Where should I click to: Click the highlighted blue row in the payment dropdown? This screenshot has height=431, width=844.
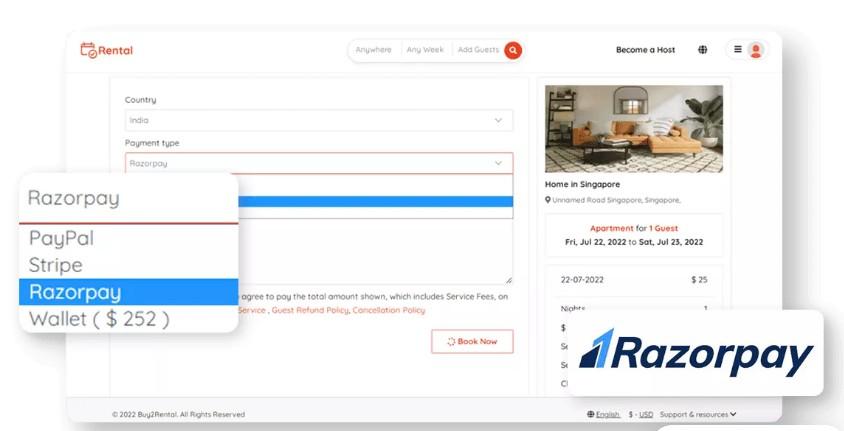[x=375, y=202]
